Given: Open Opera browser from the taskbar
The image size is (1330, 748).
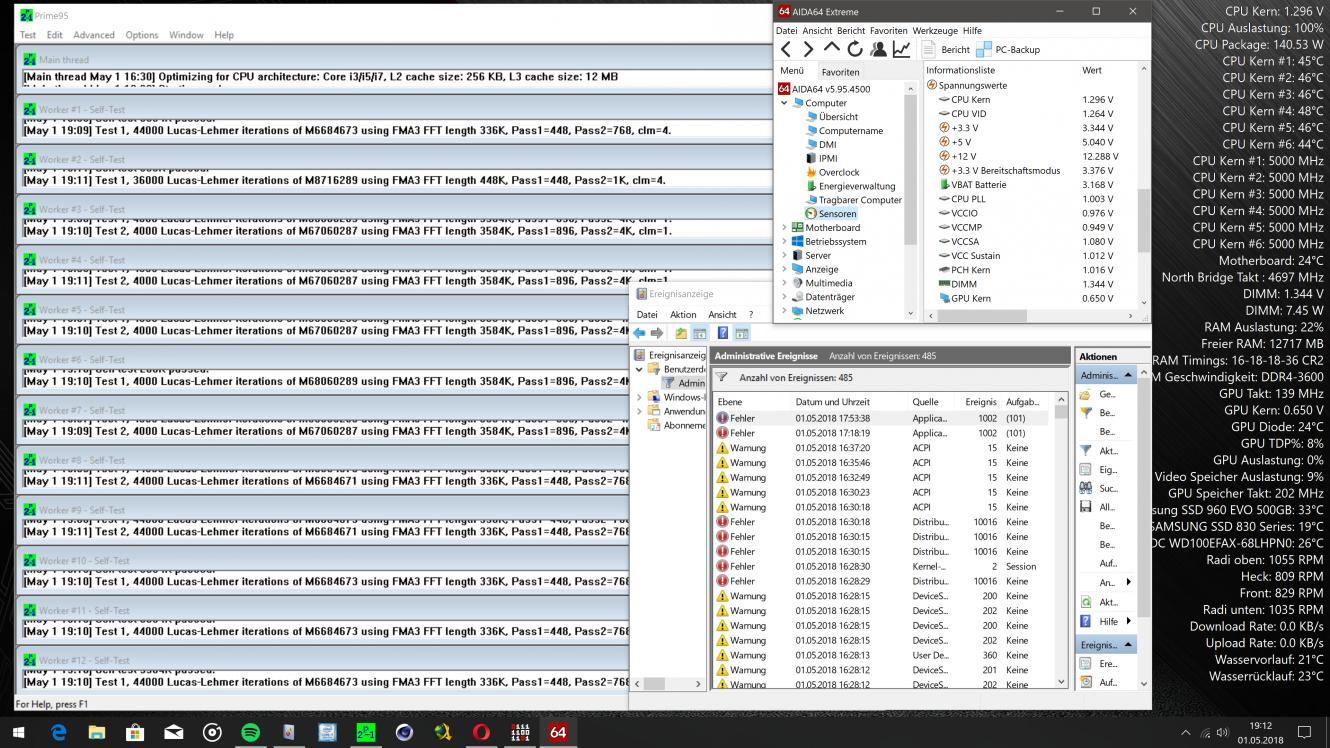Looking at the screenshot, I should 481,732.
